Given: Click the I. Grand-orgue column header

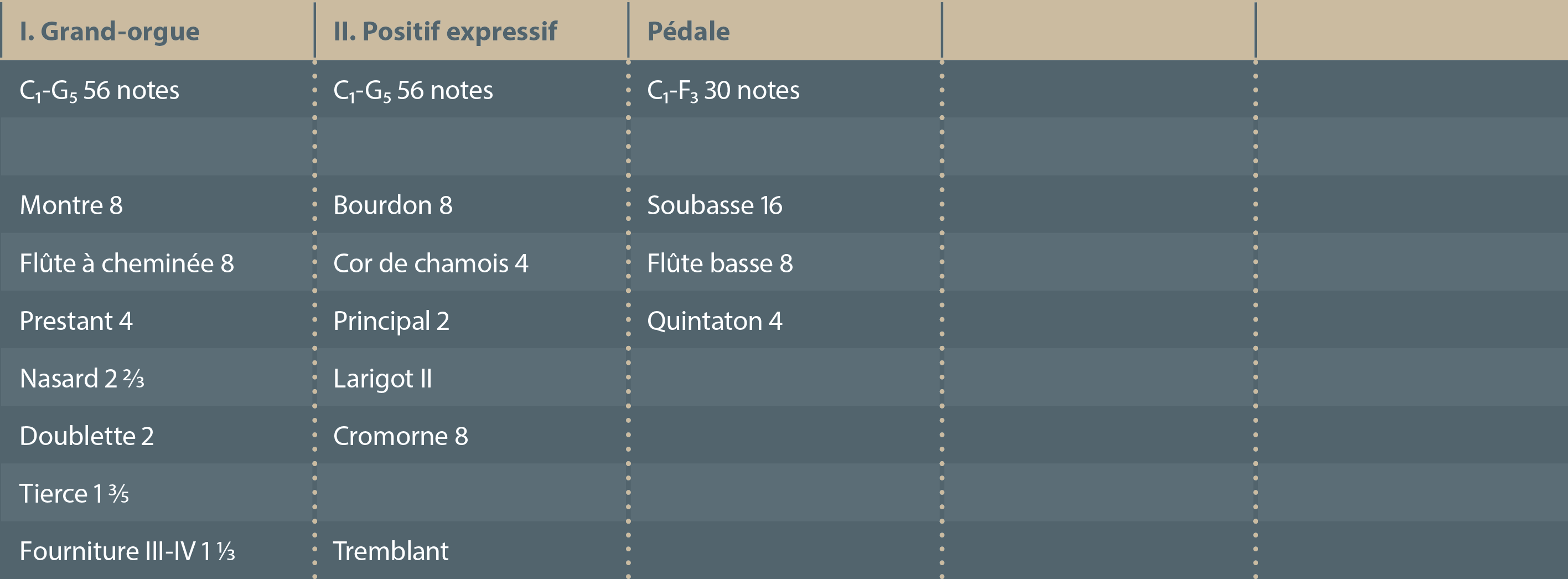Looking at the screenshot, I should click(x=110, y=32).
